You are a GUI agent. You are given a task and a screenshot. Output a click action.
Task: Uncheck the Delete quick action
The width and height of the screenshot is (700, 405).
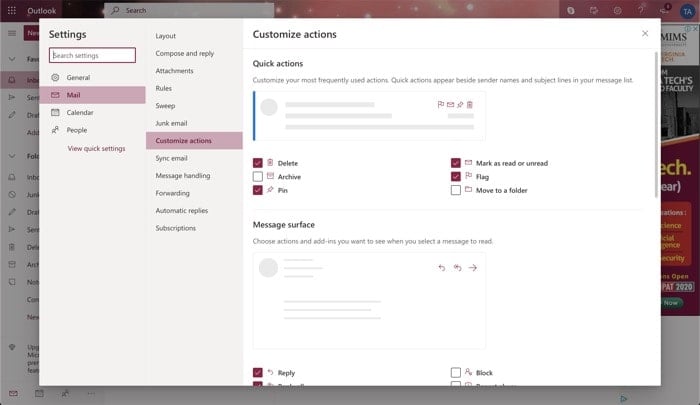tap(258, 163)
